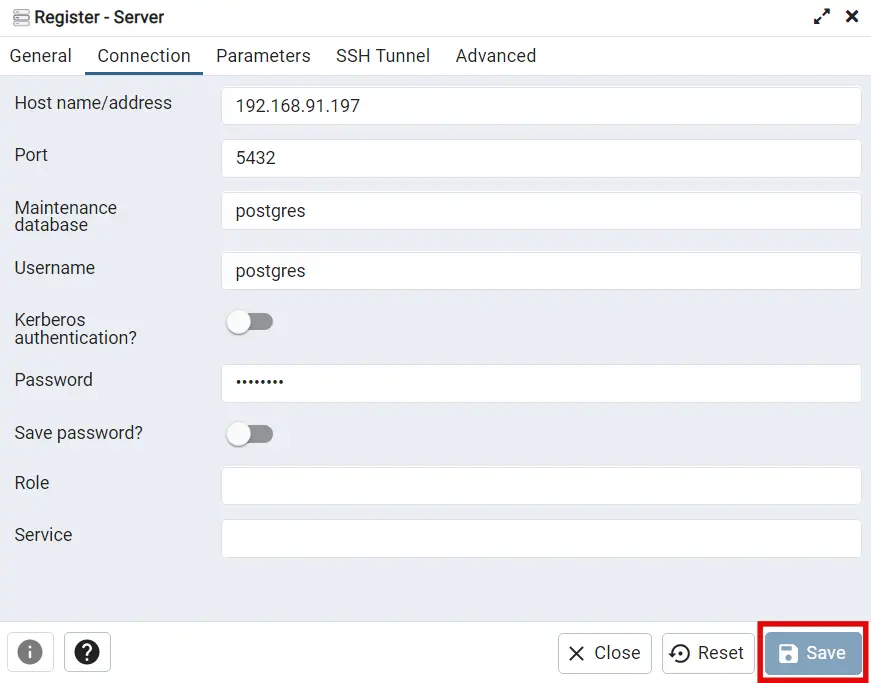Click the 'Host name/address' label
The width and height of the screenshot is (871, 683).
click(x=93, y=103)
